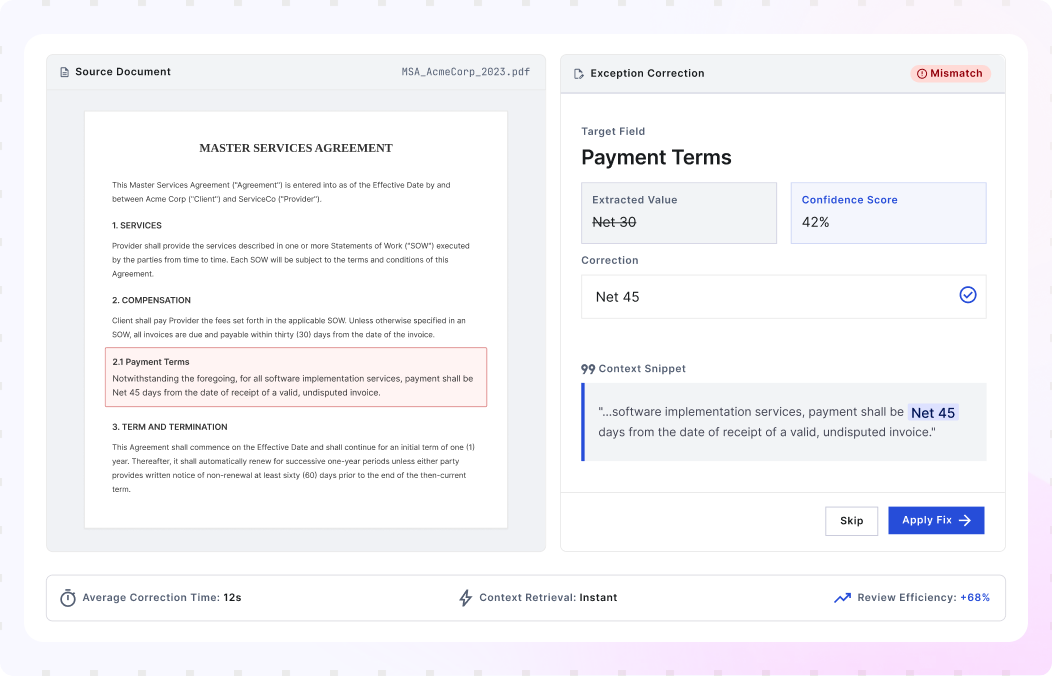The image size is (1052, 676).
Task: Click the trending arrow Review Efficiency icon
Action: (x=842, y=598)
